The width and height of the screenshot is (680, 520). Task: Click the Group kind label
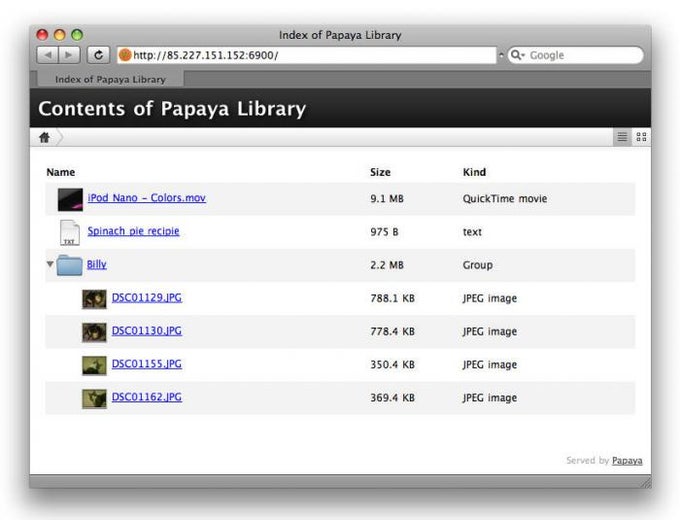(477, 265)
